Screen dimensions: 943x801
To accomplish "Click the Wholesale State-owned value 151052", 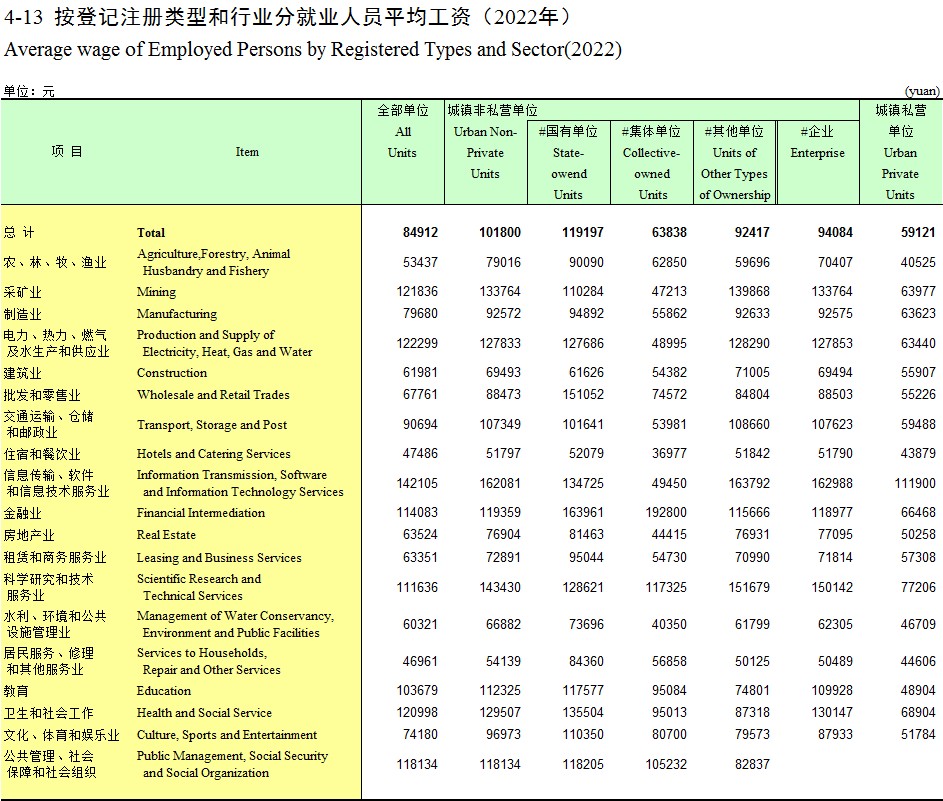I will coord(583,394).
